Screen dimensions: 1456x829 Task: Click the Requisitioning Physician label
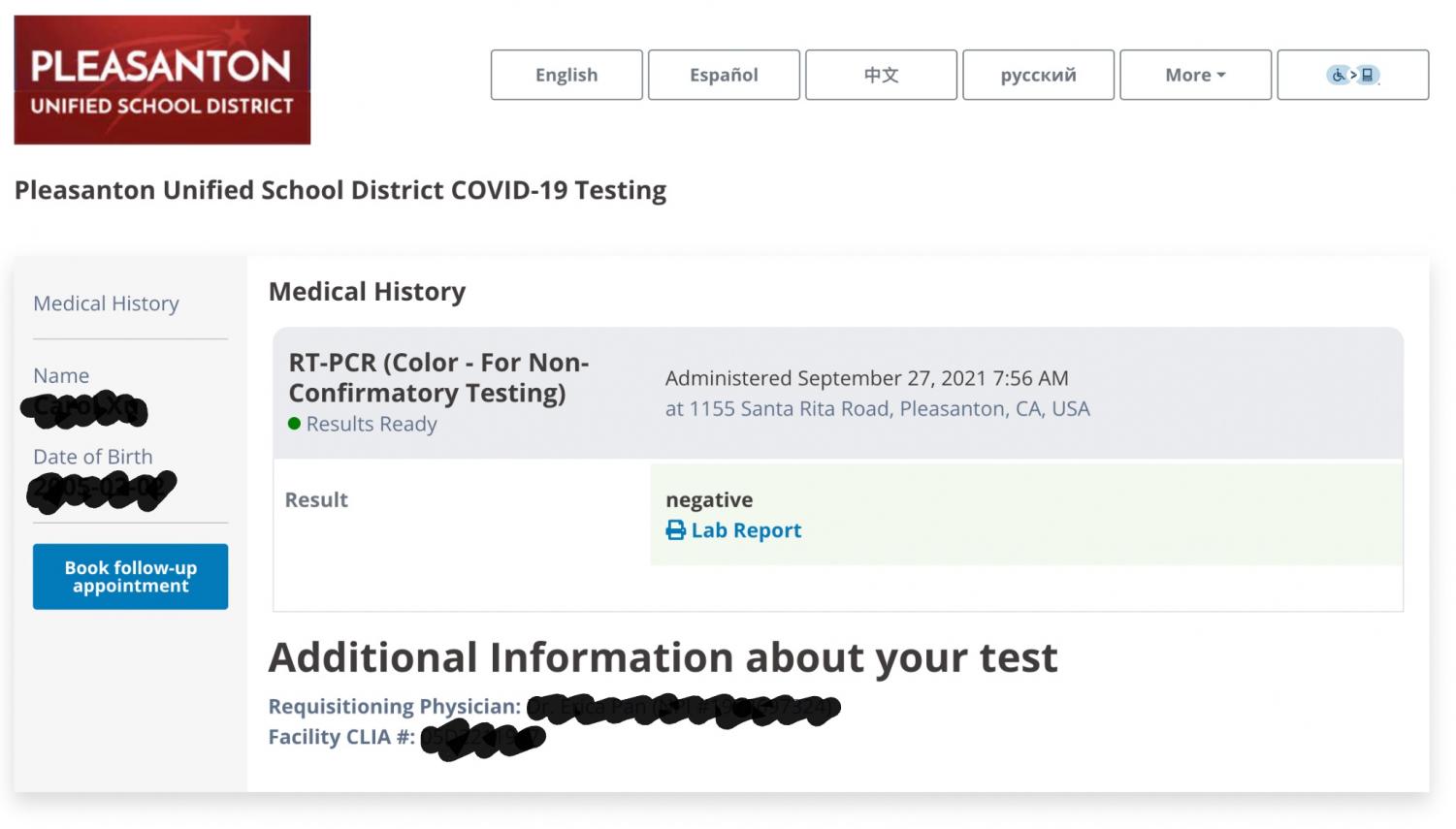[x=394, y=706]
